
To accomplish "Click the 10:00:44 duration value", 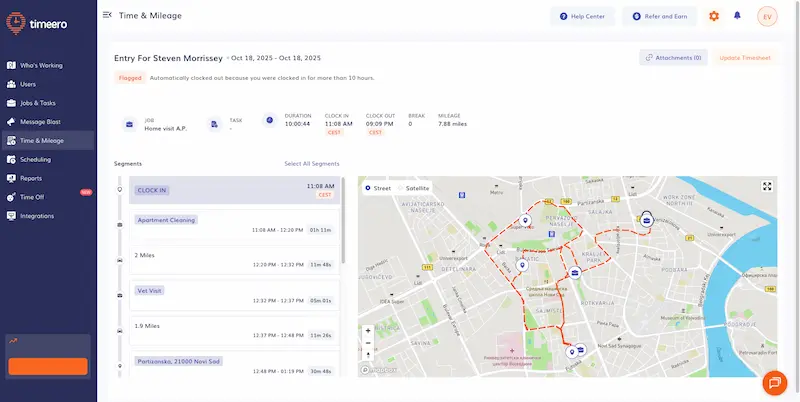I will pos(297,124).
